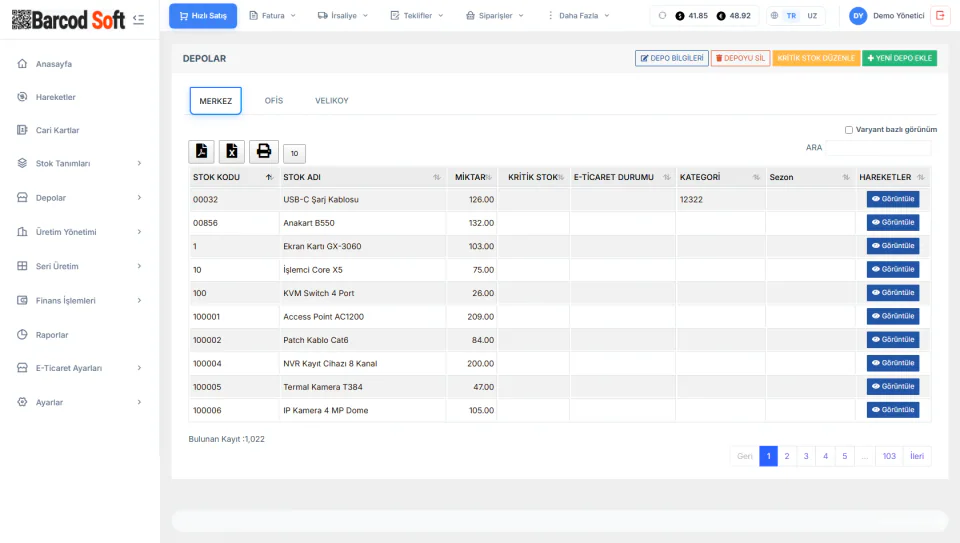Collapse the sidebar with the menu toggle icon

coord(138,20)
